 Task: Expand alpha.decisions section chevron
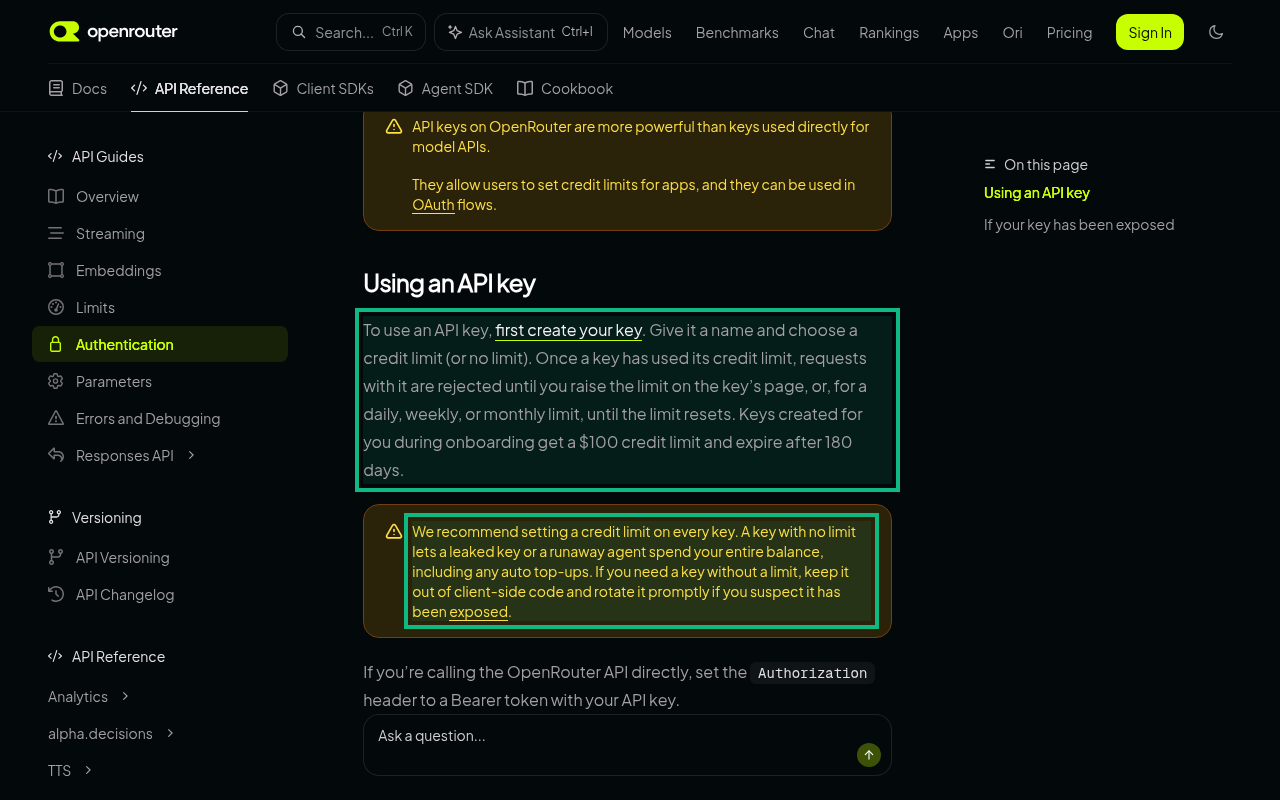[170, 733]
